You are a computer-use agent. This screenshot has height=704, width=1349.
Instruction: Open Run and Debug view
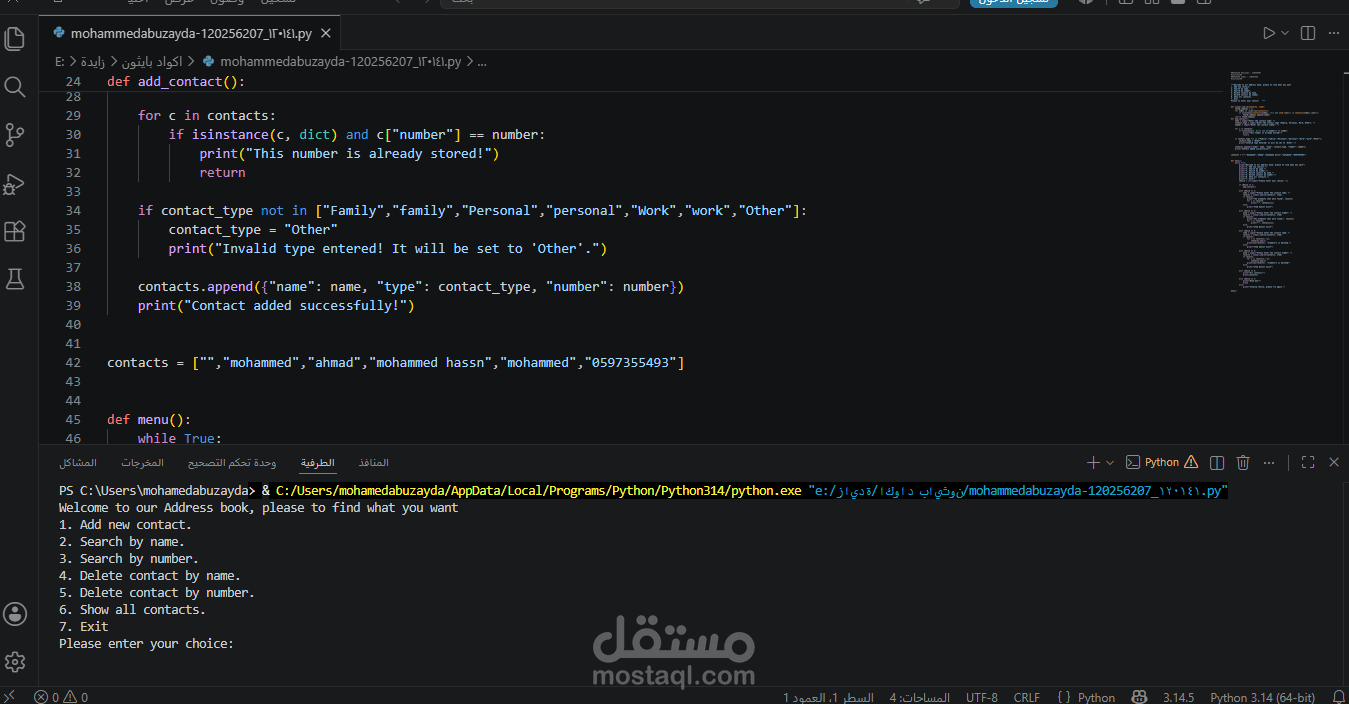tap(15, 184)
